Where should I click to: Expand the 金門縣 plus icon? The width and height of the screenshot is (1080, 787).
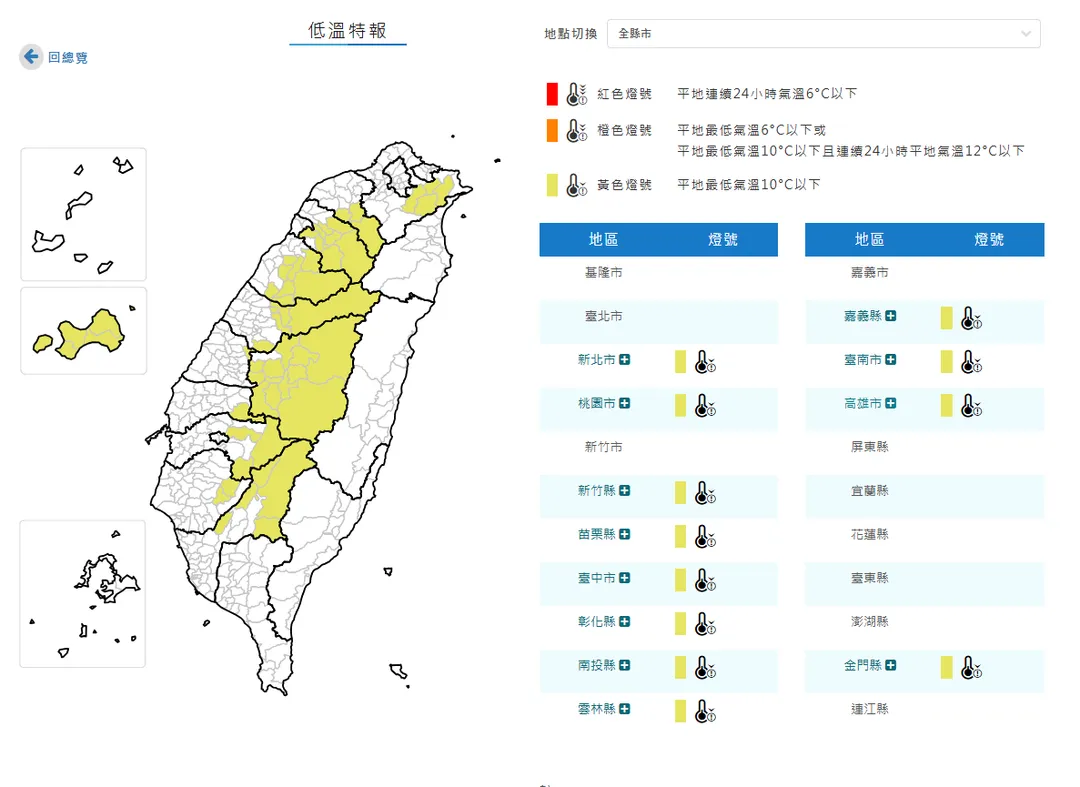(x=891, y=665)
